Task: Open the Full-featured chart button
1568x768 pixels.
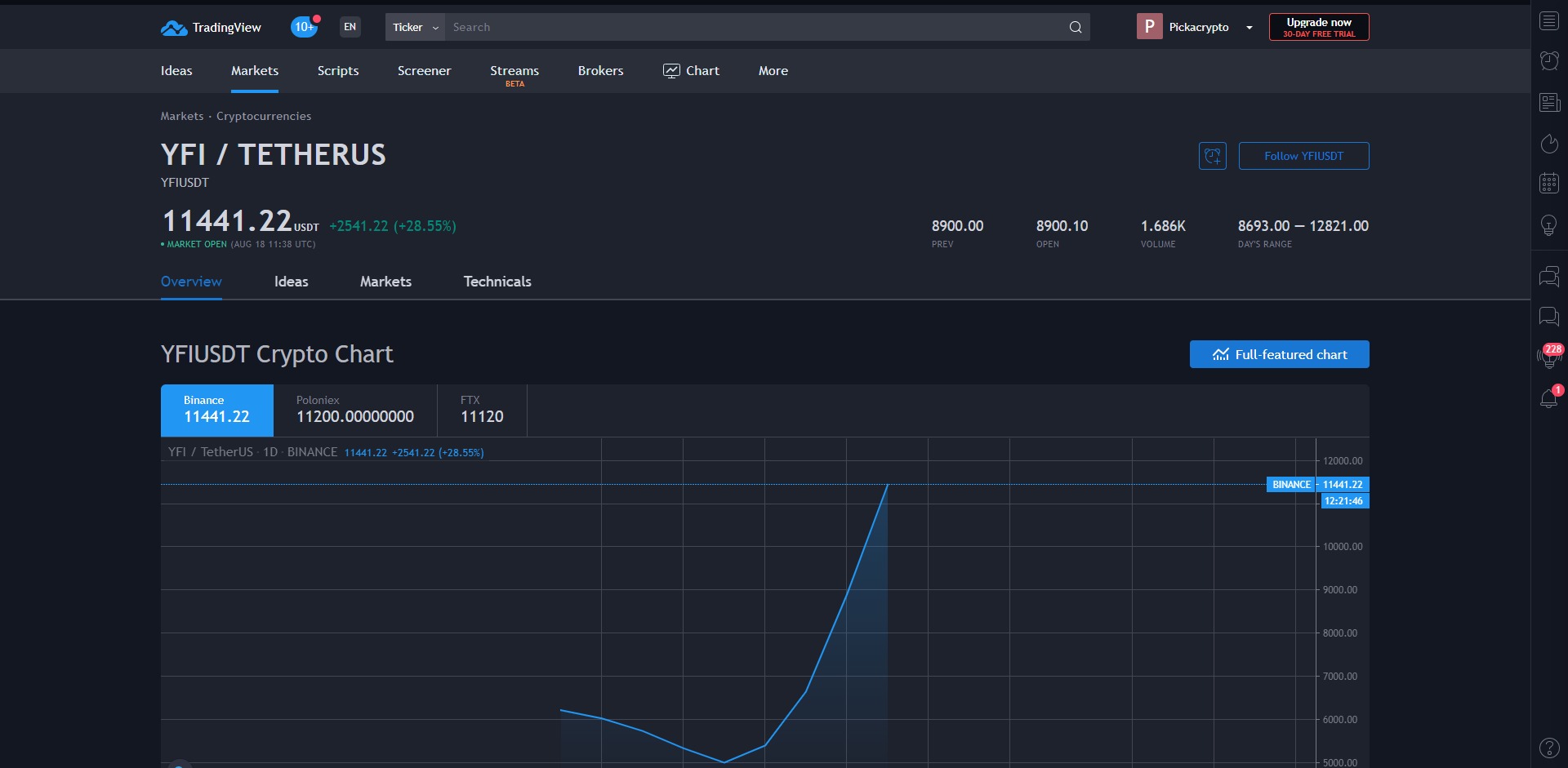Action: (x=1280, y=354)
